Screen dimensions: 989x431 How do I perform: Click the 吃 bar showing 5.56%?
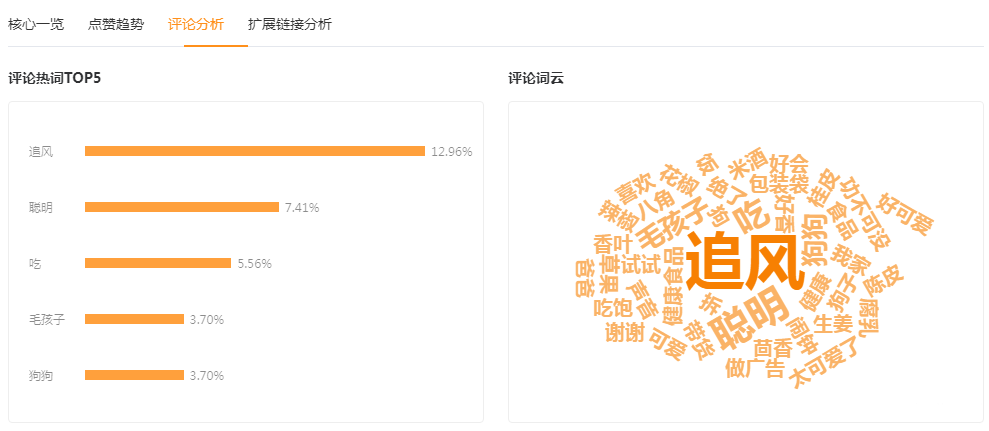click(158, 263)
